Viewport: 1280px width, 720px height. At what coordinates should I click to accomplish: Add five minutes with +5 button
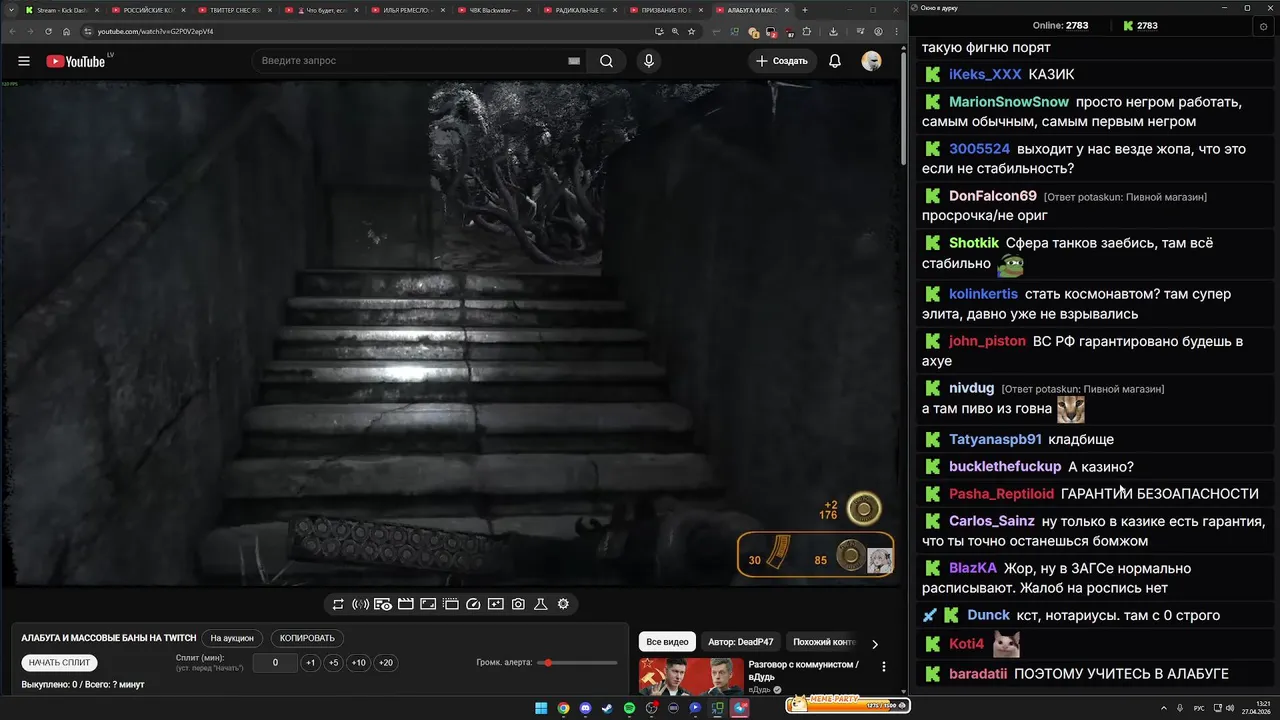[334, 662]
